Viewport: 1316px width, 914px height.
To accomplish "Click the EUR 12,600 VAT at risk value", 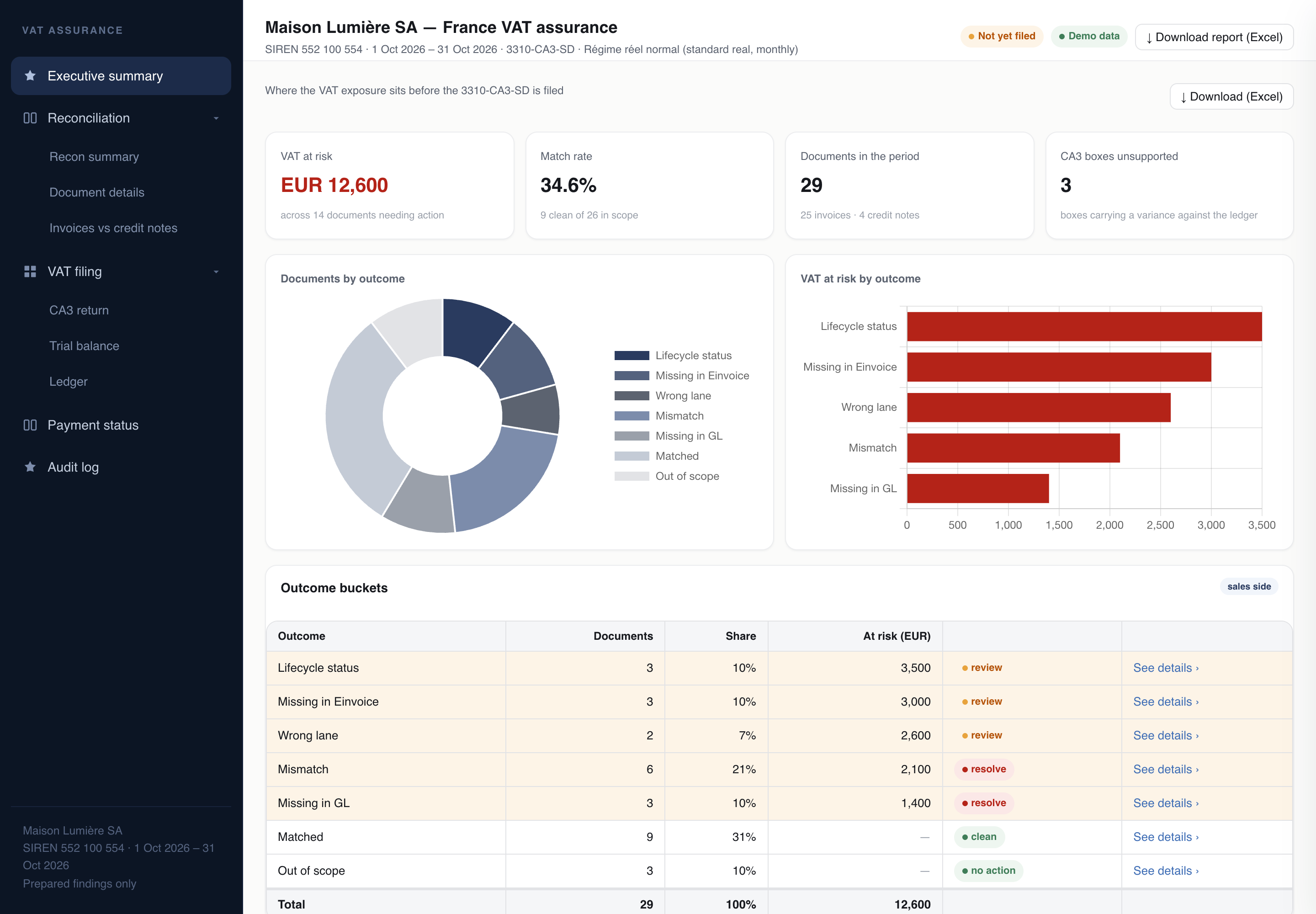I will [334, 185].
